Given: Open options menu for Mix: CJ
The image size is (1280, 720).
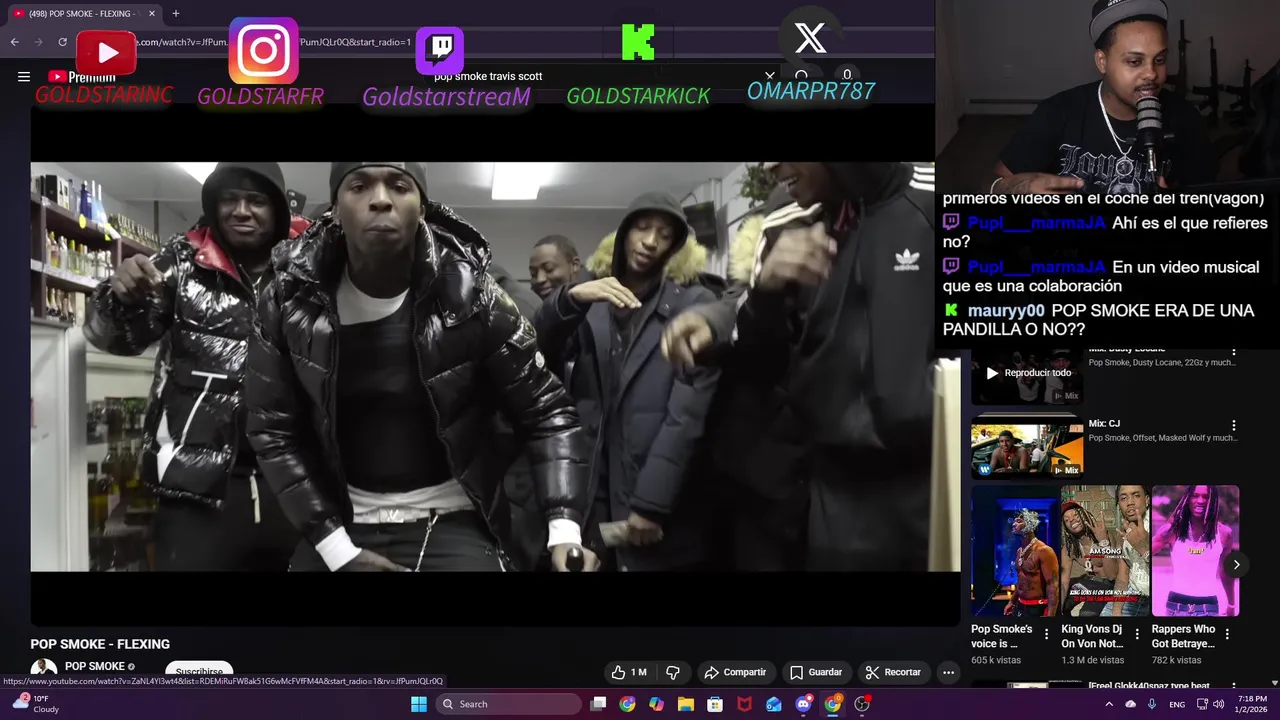Looking at the screenshot, I should pos(1233,425).
